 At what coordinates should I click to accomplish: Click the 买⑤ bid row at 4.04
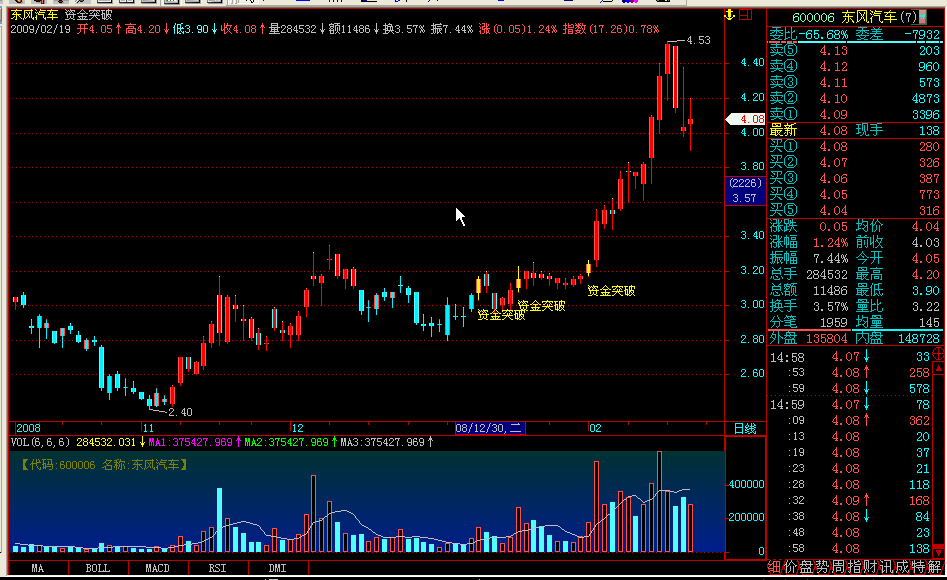(855, 210)
